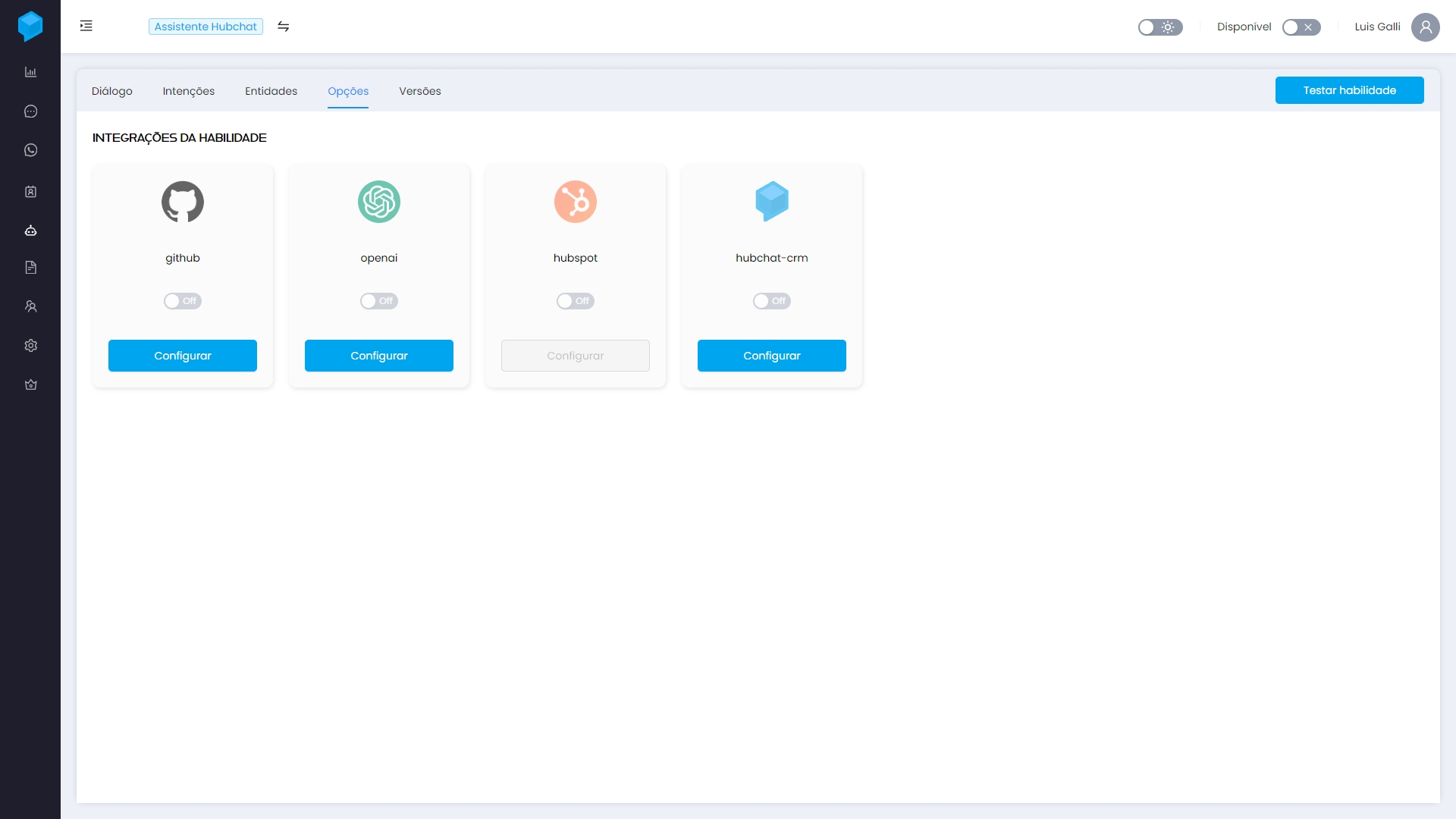Switch to the Versões tab
Screen dimensions: 1456x819
pyautogui.click(x=420, y=91)
